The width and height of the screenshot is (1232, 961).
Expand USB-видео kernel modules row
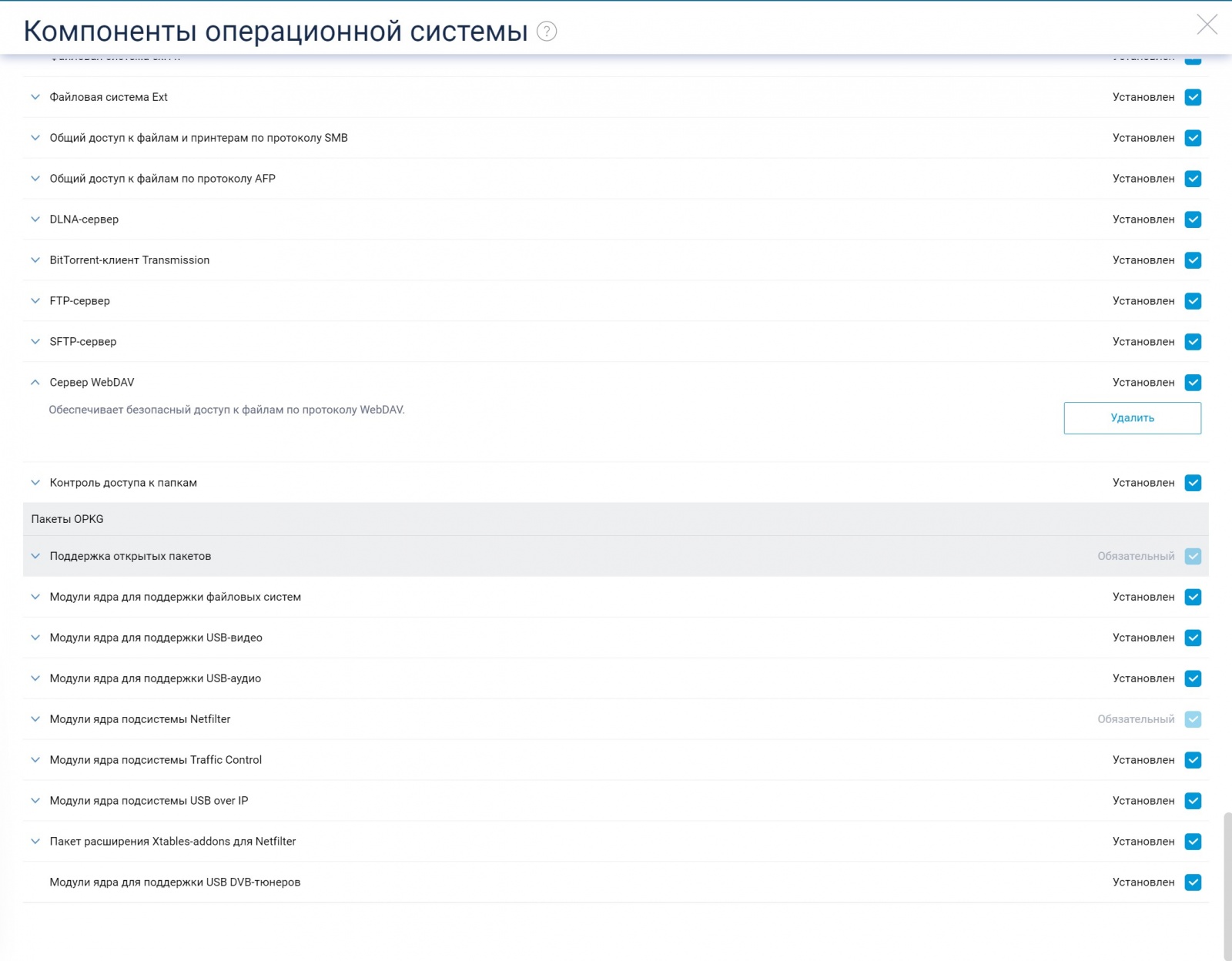tap(35, 638)
